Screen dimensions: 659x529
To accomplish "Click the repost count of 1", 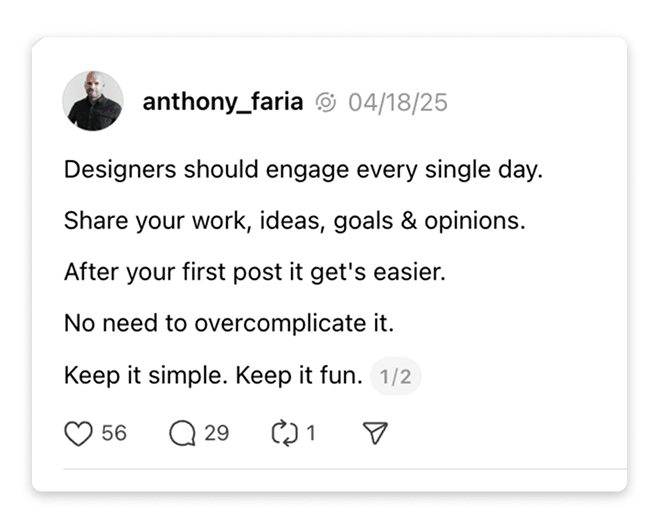I will (x=311, y=433).
